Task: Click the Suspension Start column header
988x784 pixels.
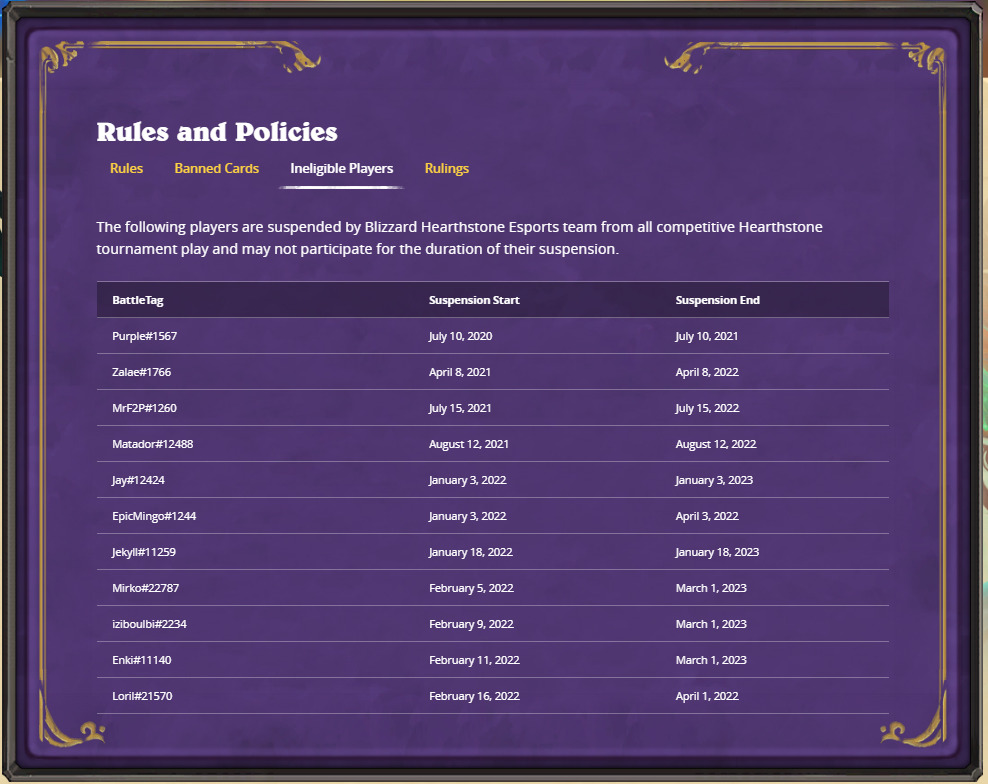Action: coord(474,300)
